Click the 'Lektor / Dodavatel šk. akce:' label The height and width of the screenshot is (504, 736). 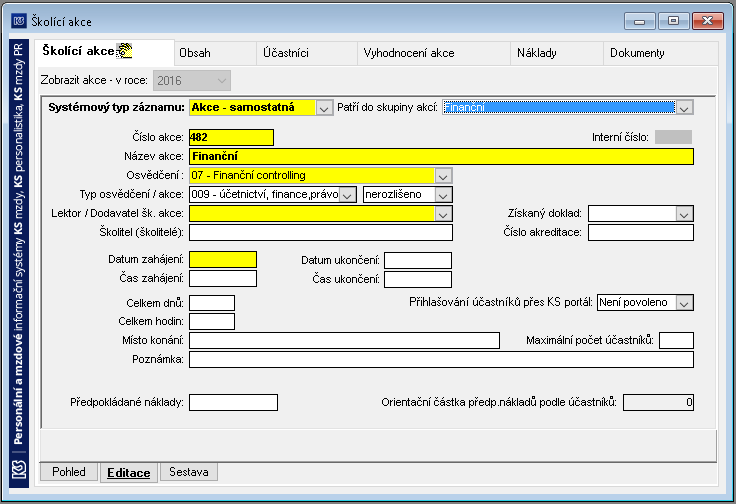[117, 214]
